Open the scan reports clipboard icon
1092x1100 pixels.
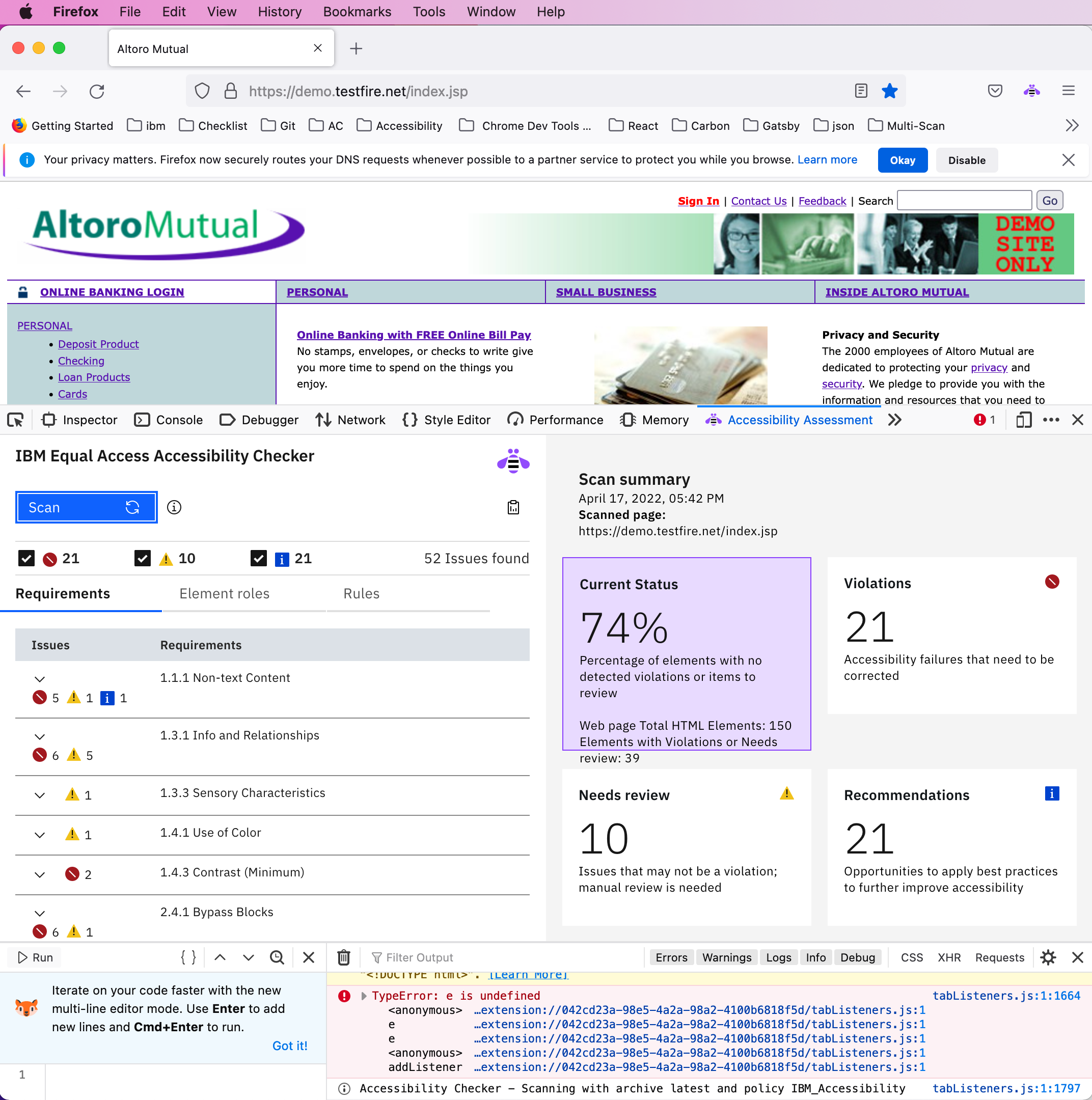pyautogui.click(x=513, y=507)
